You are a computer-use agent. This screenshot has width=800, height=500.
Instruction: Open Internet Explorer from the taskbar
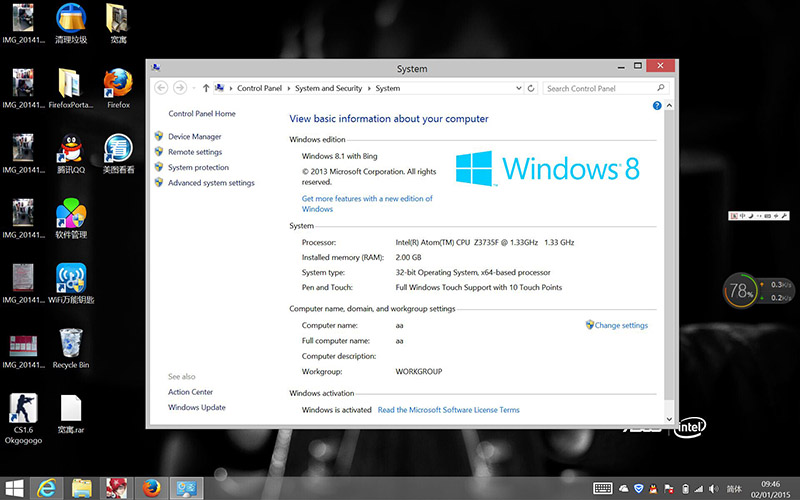point(46,488)
